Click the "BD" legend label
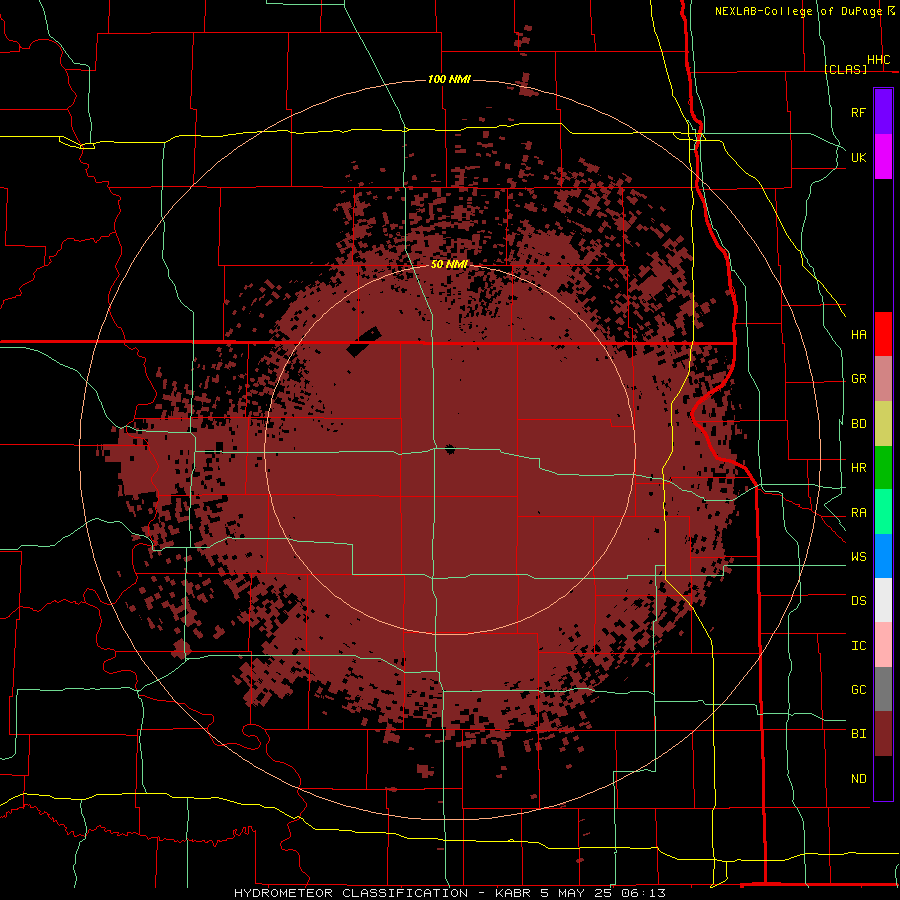Image resolution: width=900 pixels, height=900 pixels. (858, 424)
